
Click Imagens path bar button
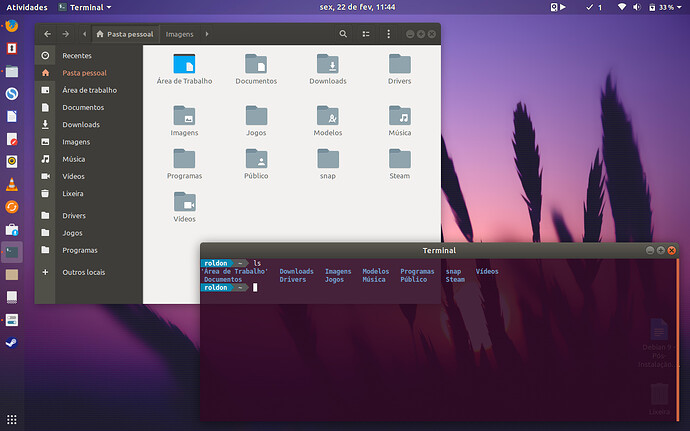(180, 34)
